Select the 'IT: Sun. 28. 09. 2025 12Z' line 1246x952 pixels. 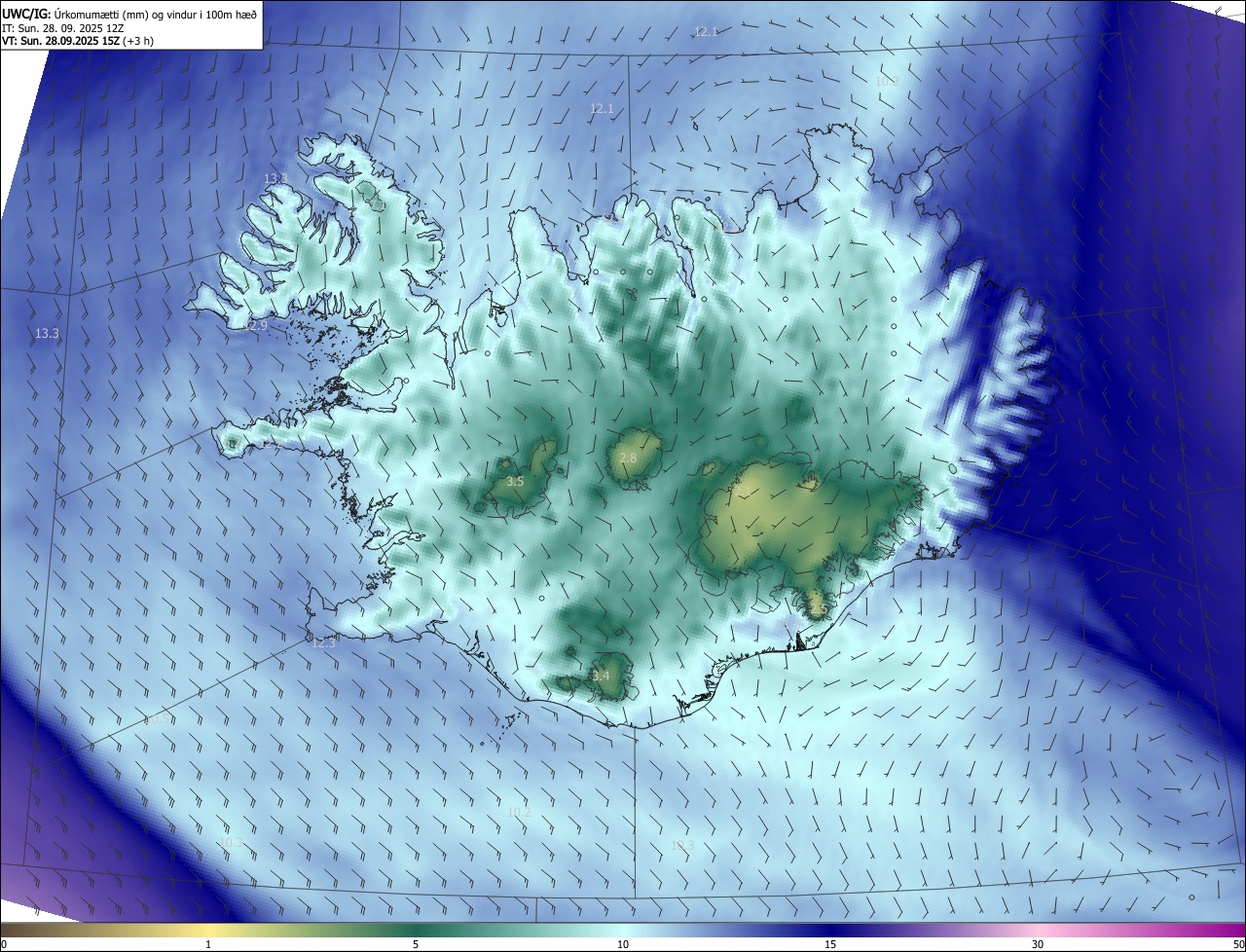[x=62, y=28]
